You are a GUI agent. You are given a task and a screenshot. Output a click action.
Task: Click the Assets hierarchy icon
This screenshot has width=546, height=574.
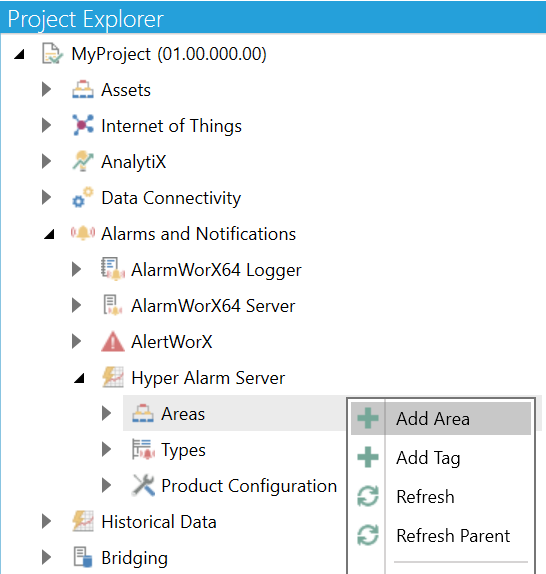pyautogui.click(x=83, y=89)
